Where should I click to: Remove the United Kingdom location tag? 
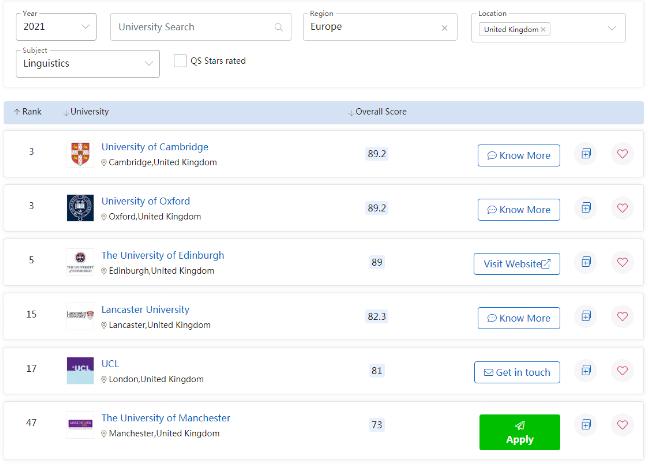point(543,30)
